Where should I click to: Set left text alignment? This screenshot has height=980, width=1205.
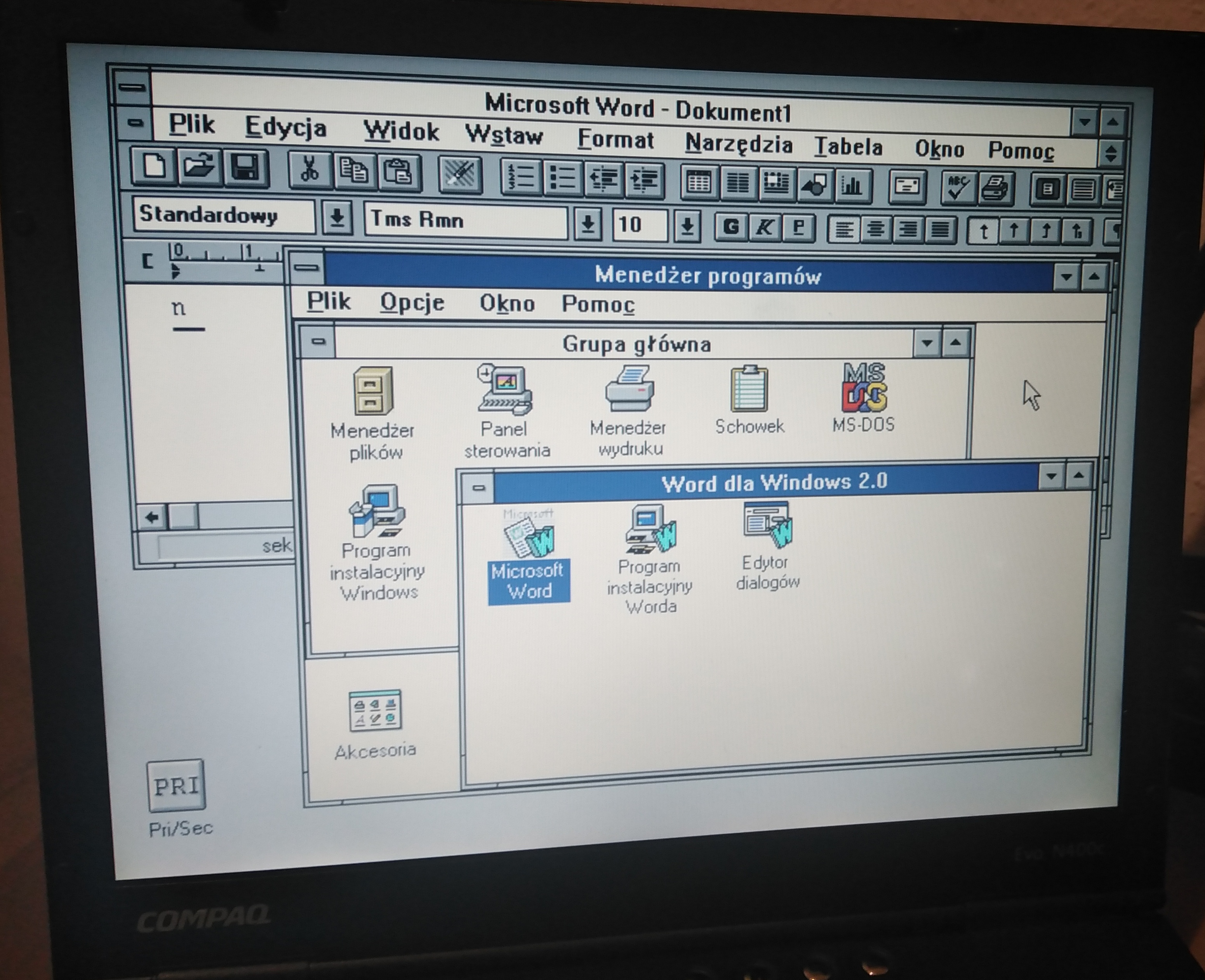(843, 229)
